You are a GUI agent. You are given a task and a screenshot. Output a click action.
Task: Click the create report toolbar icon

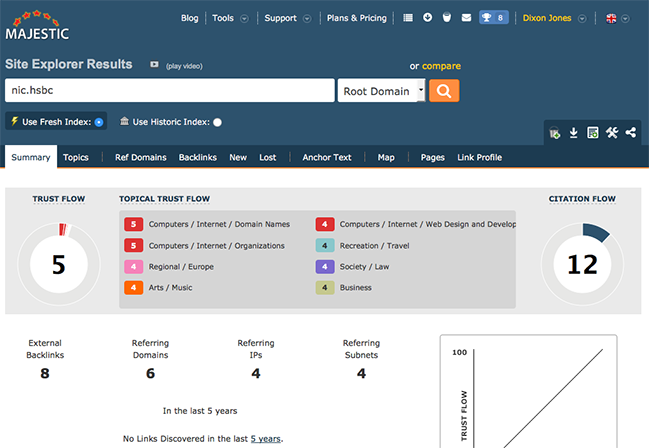click(592, 133)
